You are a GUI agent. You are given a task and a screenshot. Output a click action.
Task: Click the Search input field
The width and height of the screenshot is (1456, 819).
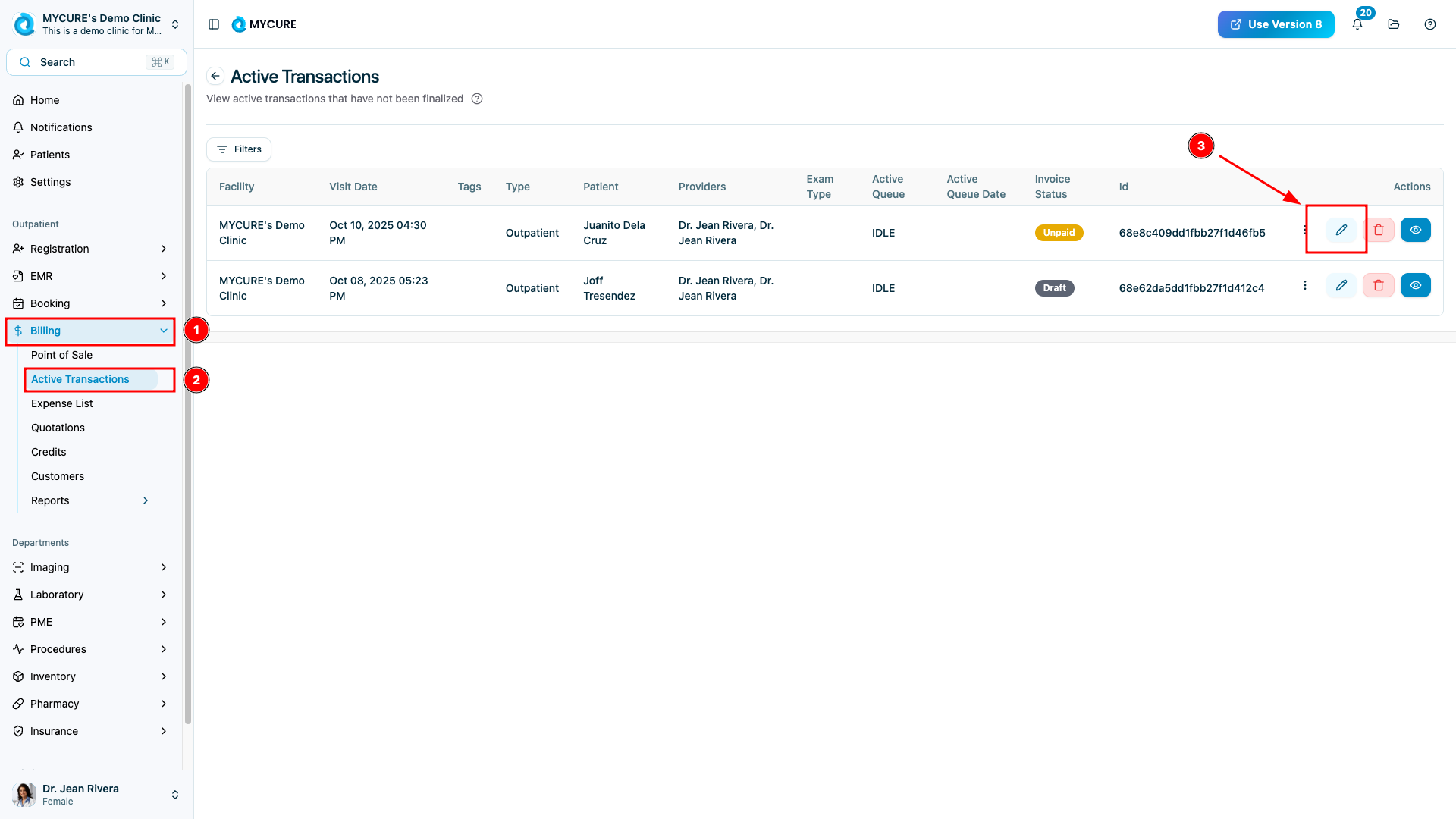96,62
